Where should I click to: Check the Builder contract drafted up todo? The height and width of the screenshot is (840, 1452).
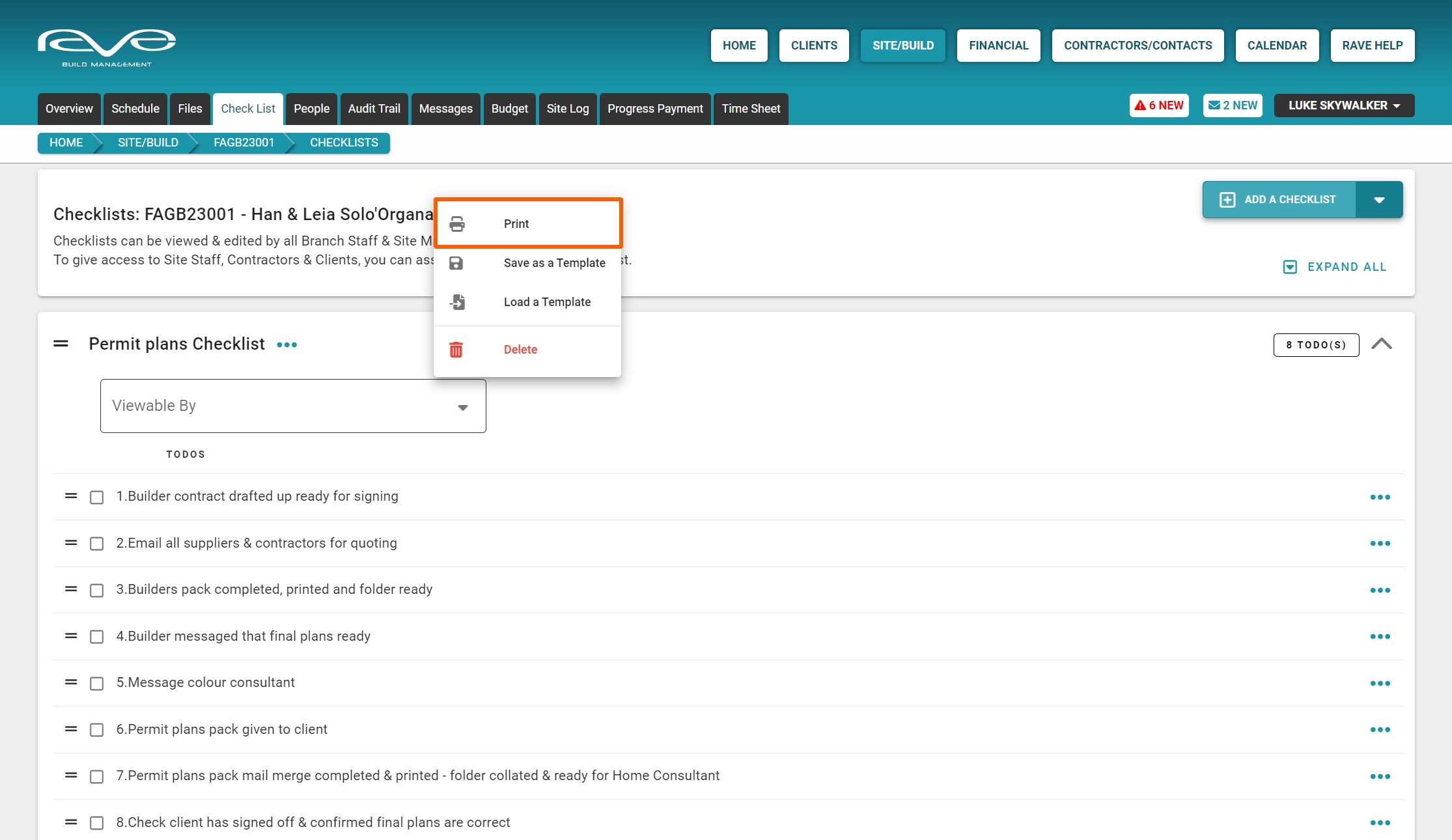pyautogui.click(x=96, y=497)
